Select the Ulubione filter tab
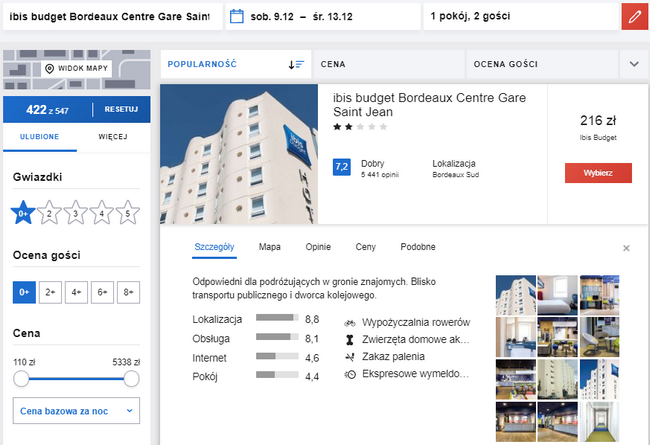The image size is (650, 445). 40,137
